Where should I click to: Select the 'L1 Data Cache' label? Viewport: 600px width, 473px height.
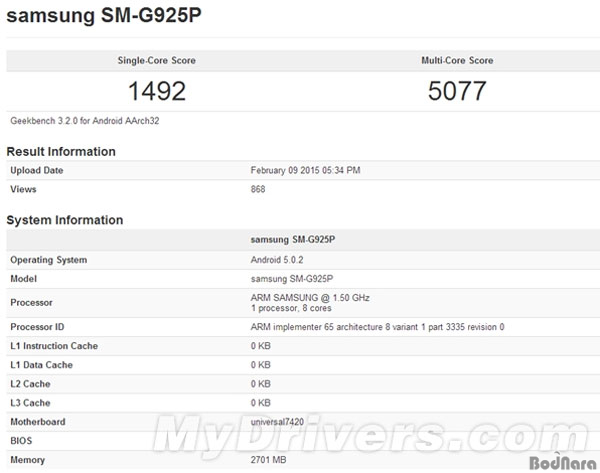click(x=41, y=365)
